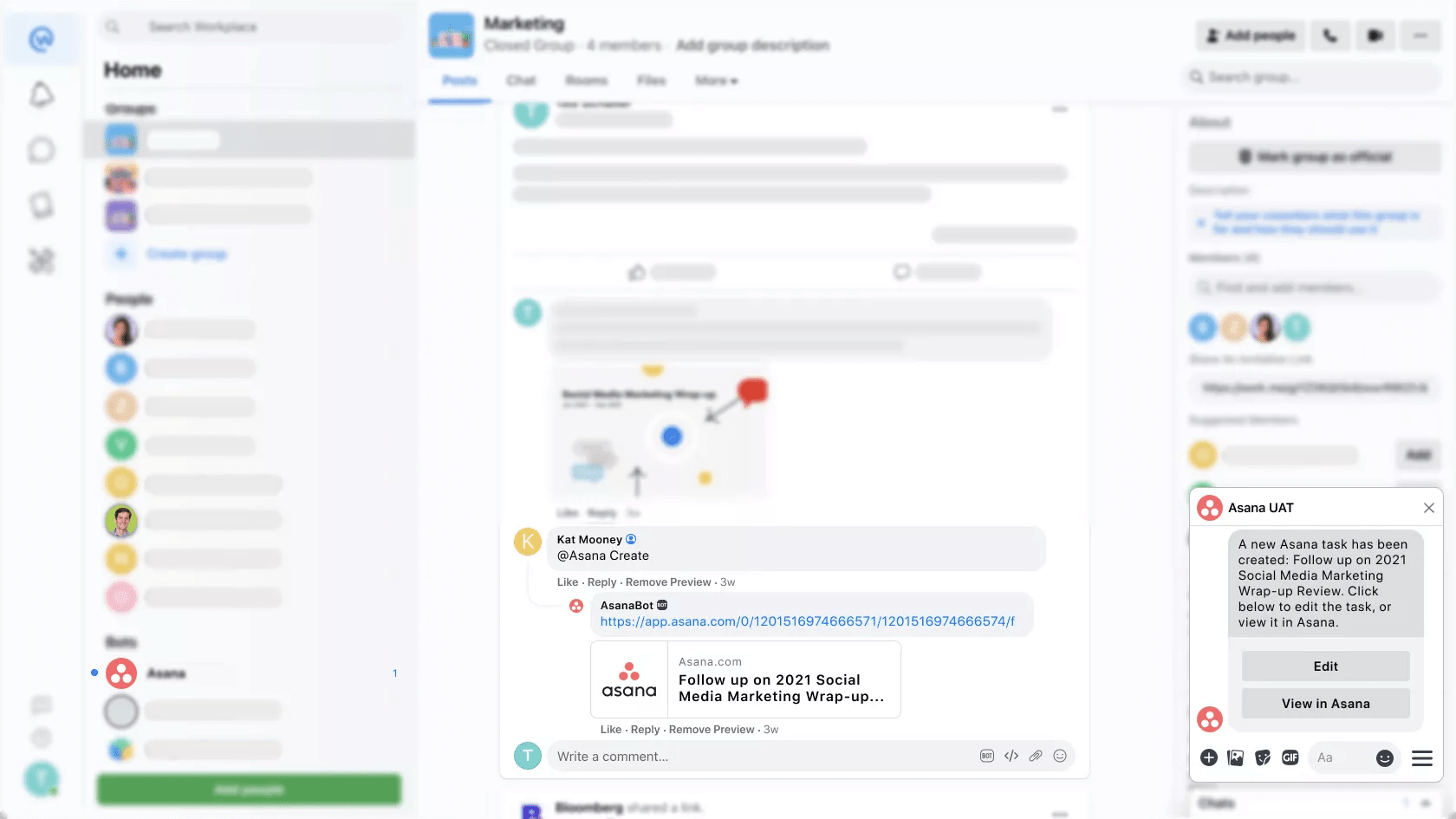1456x819 pixels.
Task: Open the Workplace home logo icon
Action: pyautogui.click(x=42, y=39)
